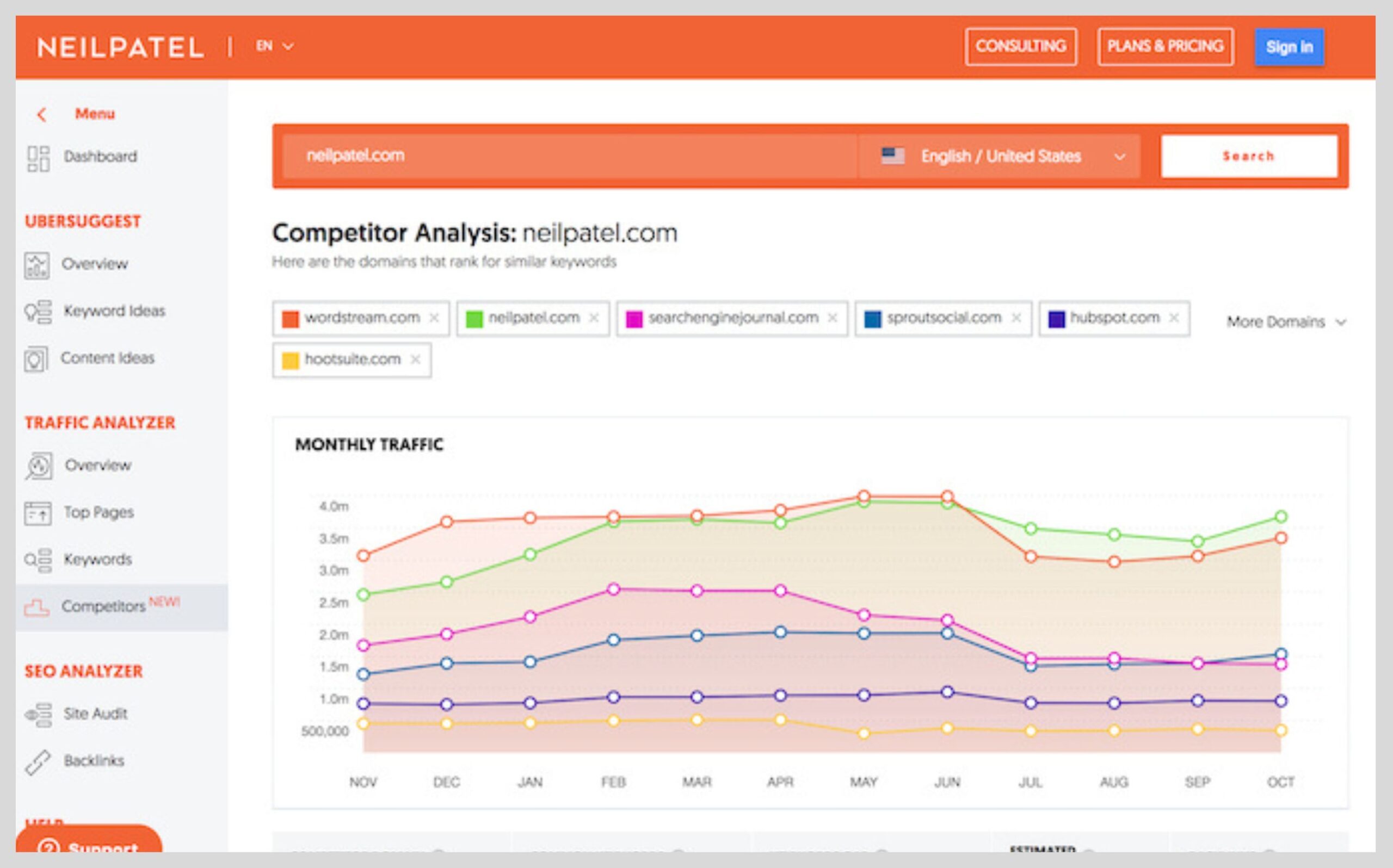Go to Keyword Ideas
Screen dimensions: 1393x868
coord(114,311)
